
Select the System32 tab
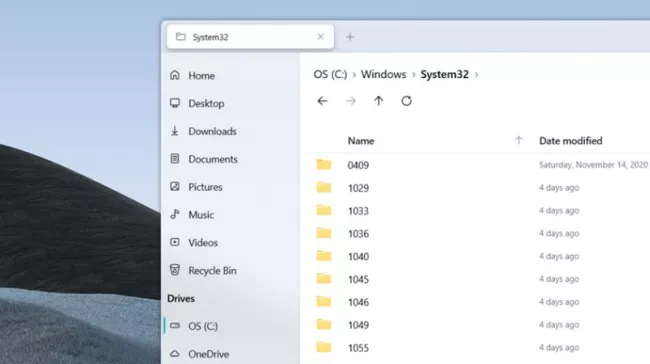(250, 37)
